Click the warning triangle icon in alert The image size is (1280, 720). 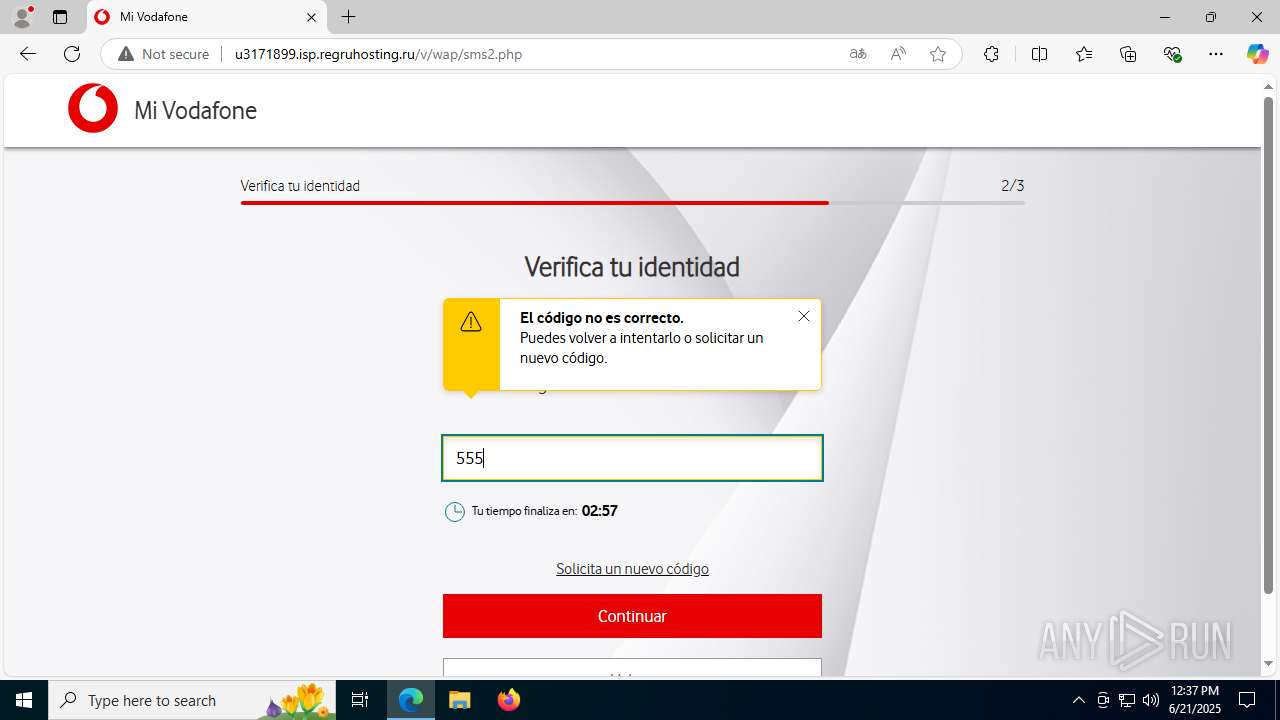(x=471, y=322)
